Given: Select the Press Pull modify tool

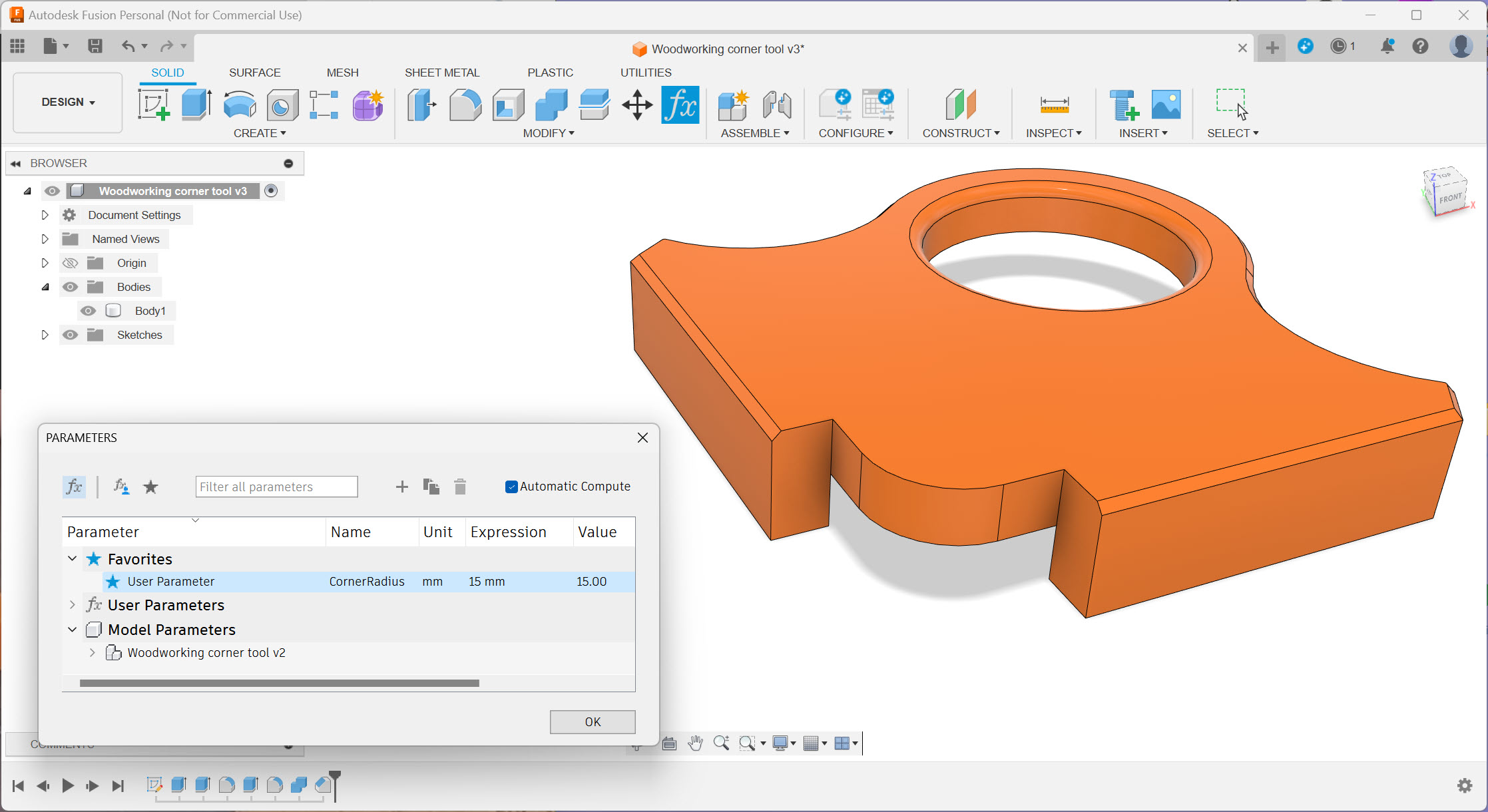Looking at the screenshot, I should 421,104.
